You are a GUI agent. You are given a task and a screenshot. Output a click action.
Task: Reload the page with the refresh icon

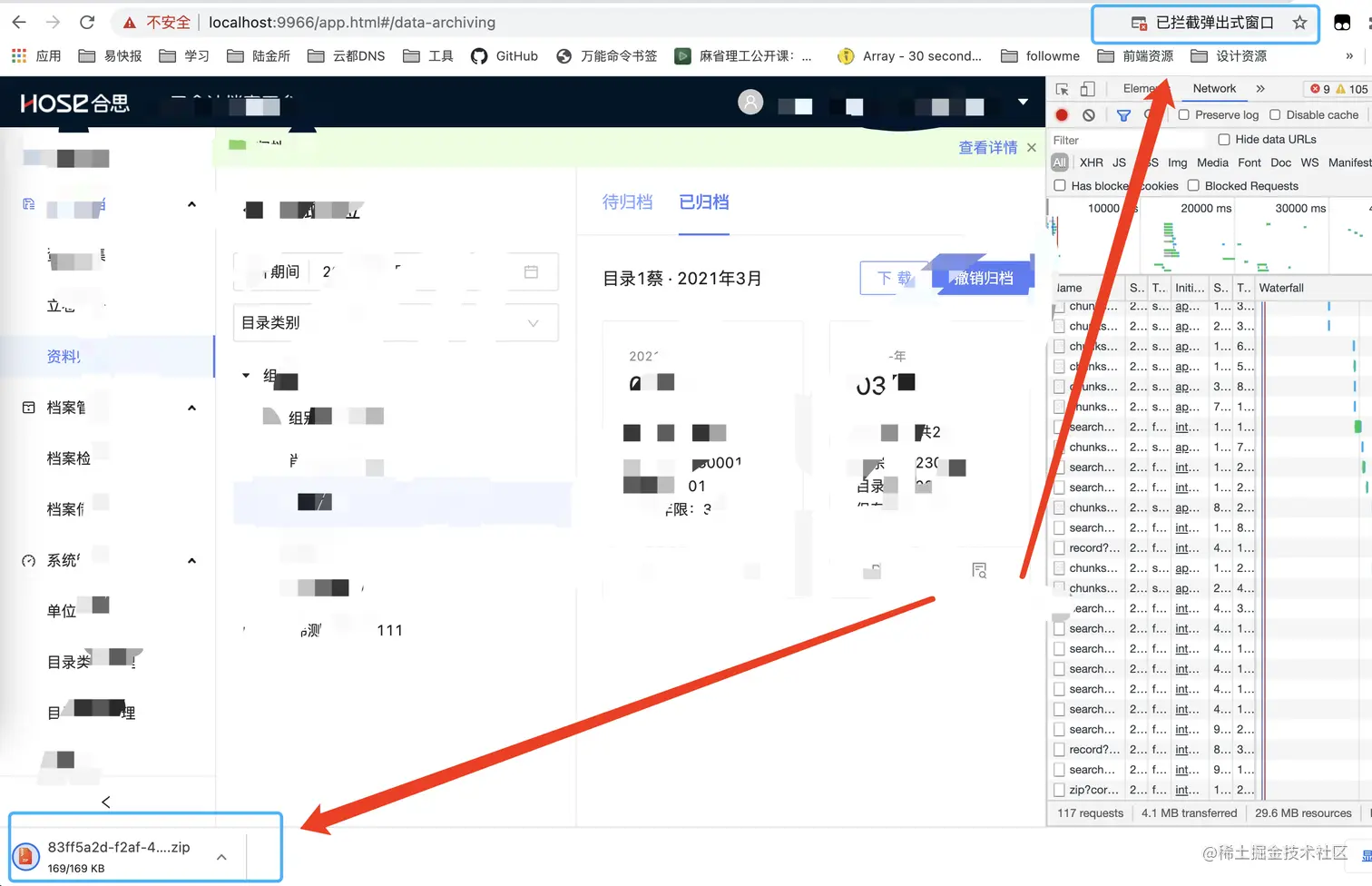coord(87,22)
